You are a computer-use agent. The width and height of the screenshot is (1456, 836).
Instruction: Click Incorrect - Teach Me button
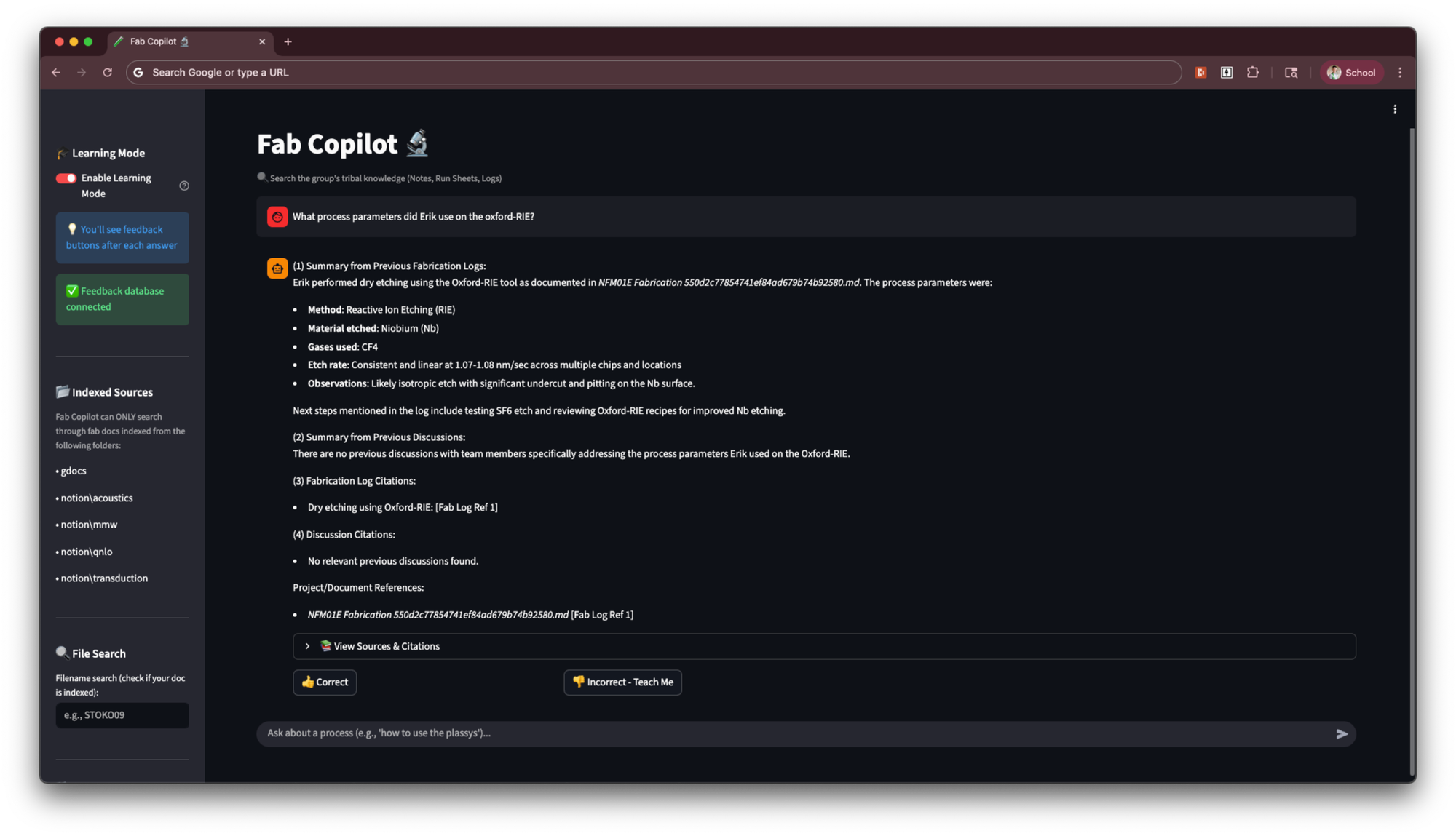(x=622, y=682)
